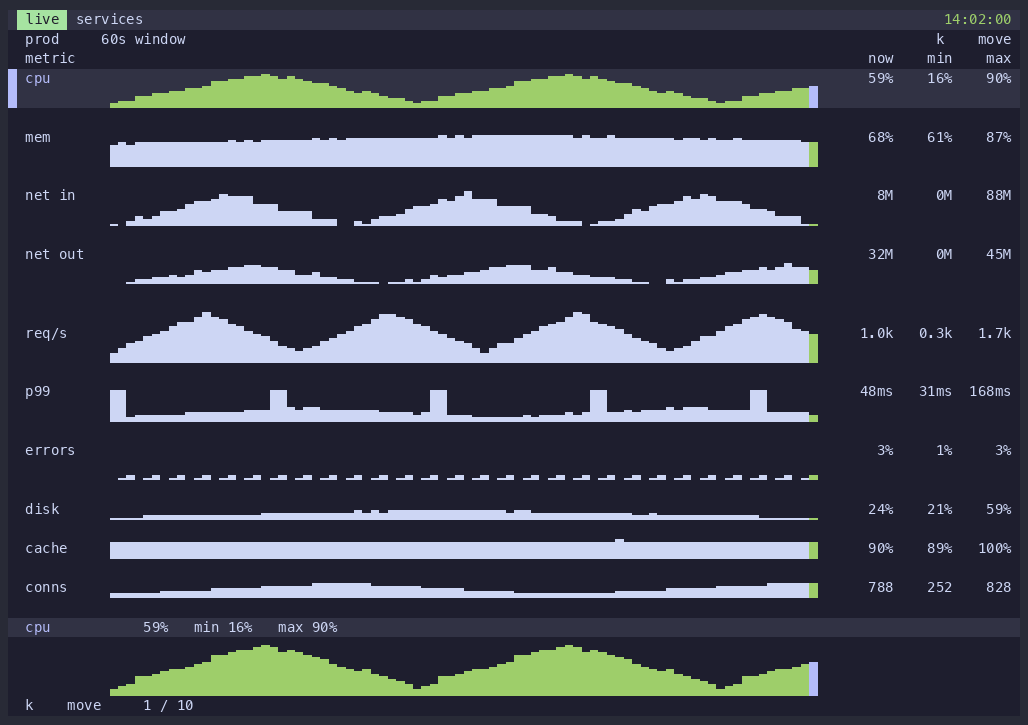Click p99 min value 31ms
The width and height of the screenshot is (1028, 725).
pyautogui.click(x=936, y=391)
